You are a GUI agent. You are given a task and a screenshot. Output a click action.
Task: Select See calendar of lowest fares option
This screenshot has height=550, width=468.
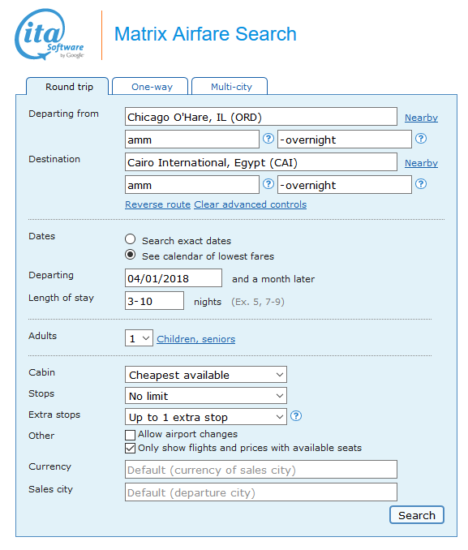point(130,255)
